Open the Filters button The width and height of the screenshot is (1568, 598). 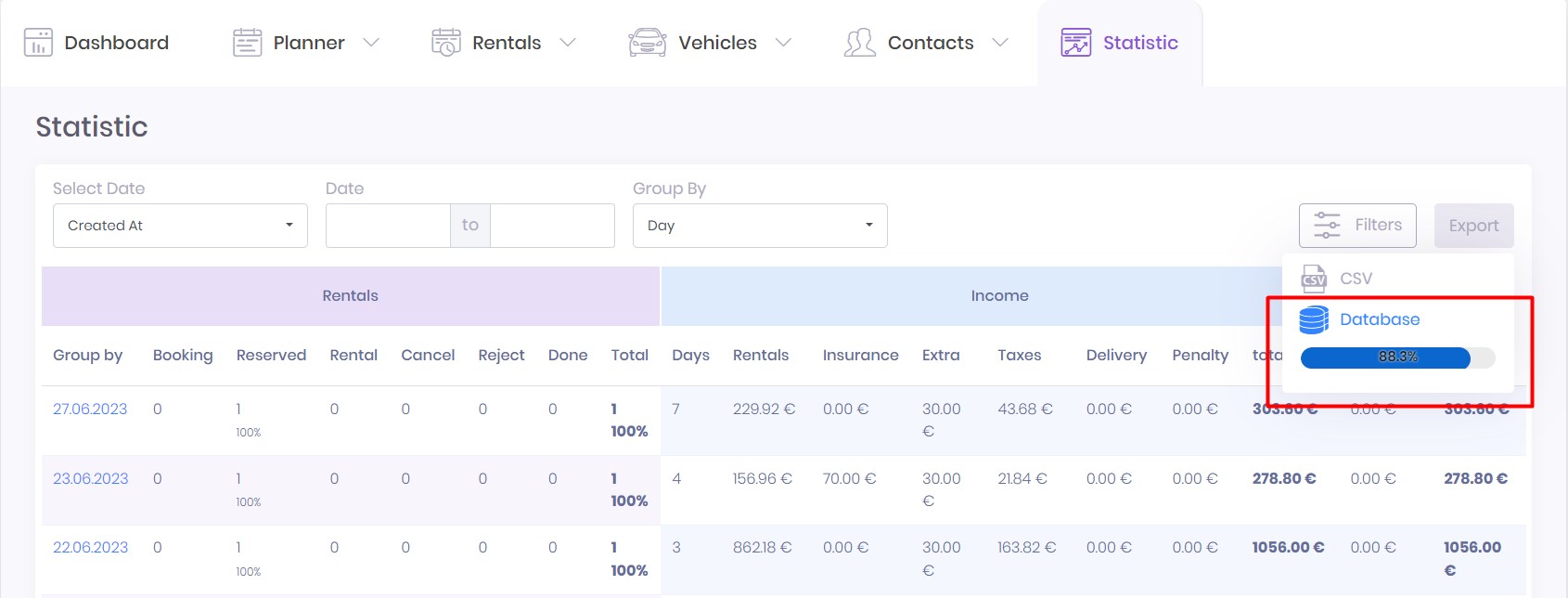[1356, 226]
